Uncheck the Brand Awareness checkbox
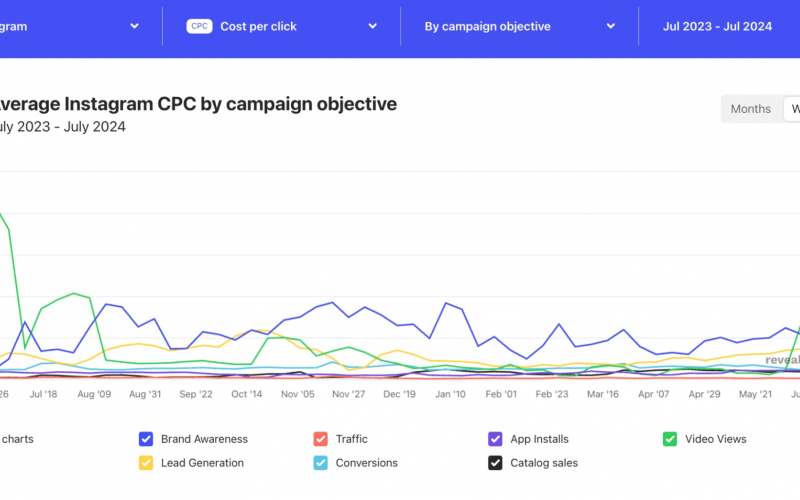 pyautogui.click(x=146, y=439)
